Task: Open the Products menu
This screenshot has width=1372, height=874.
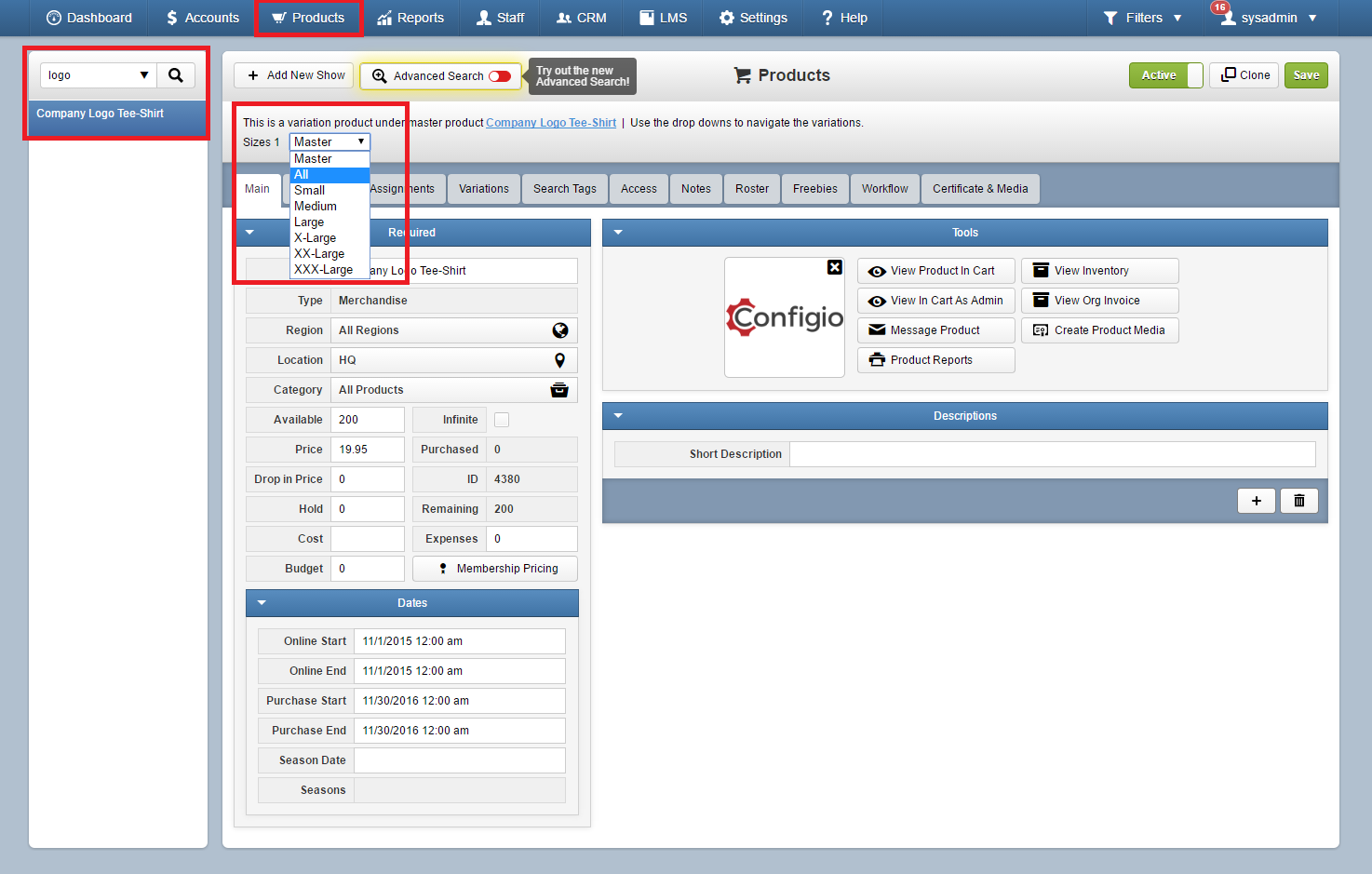Action: 308,18
